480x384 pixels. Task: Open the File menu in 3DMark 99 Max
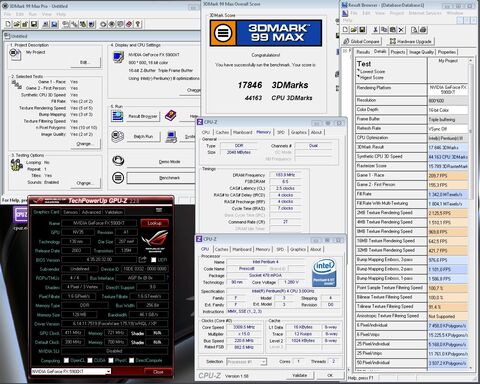pyautogui.click(x=7, y=14)
